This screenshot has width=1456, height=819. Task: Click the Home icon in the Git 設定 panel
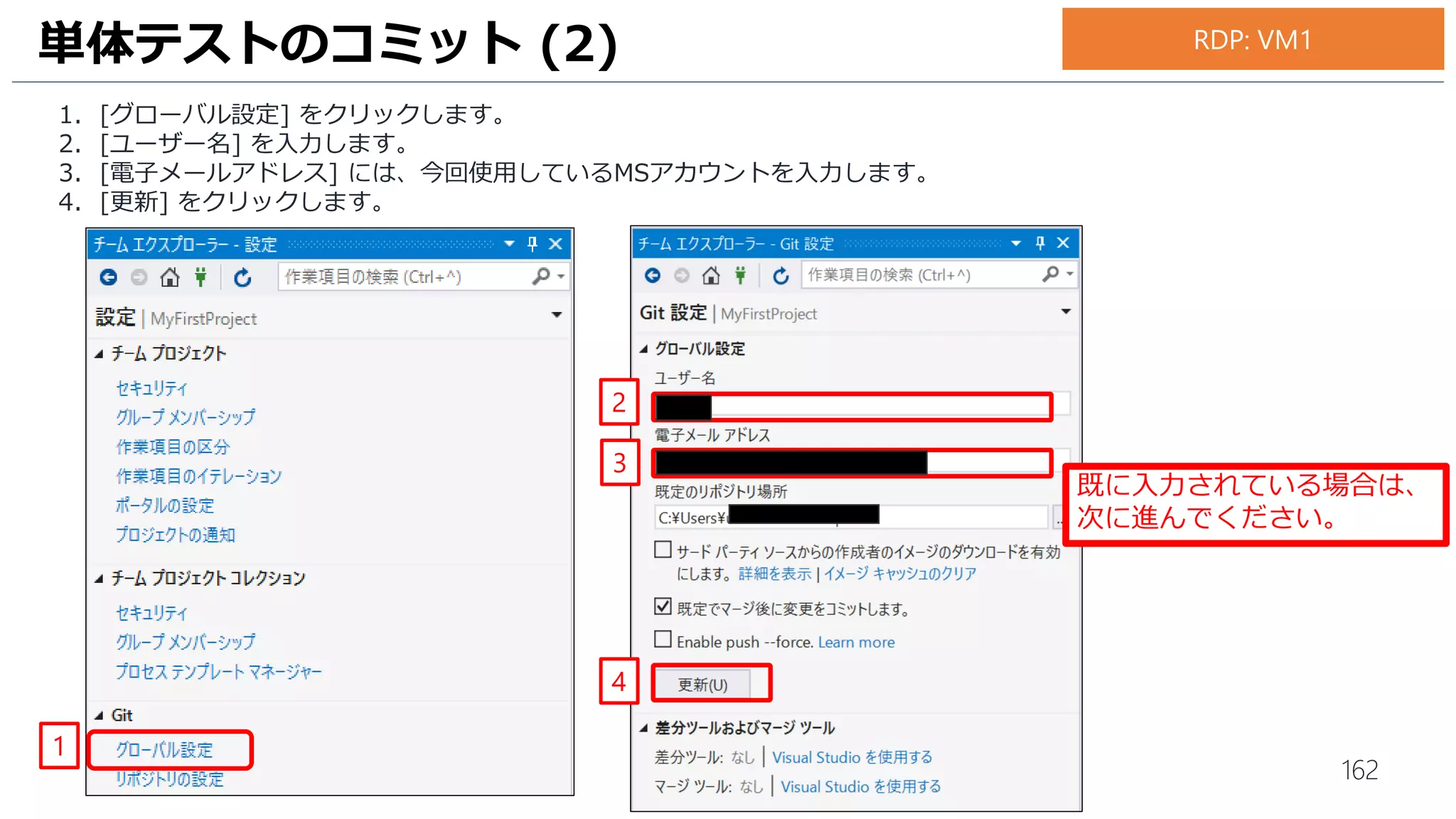point(711,274)
